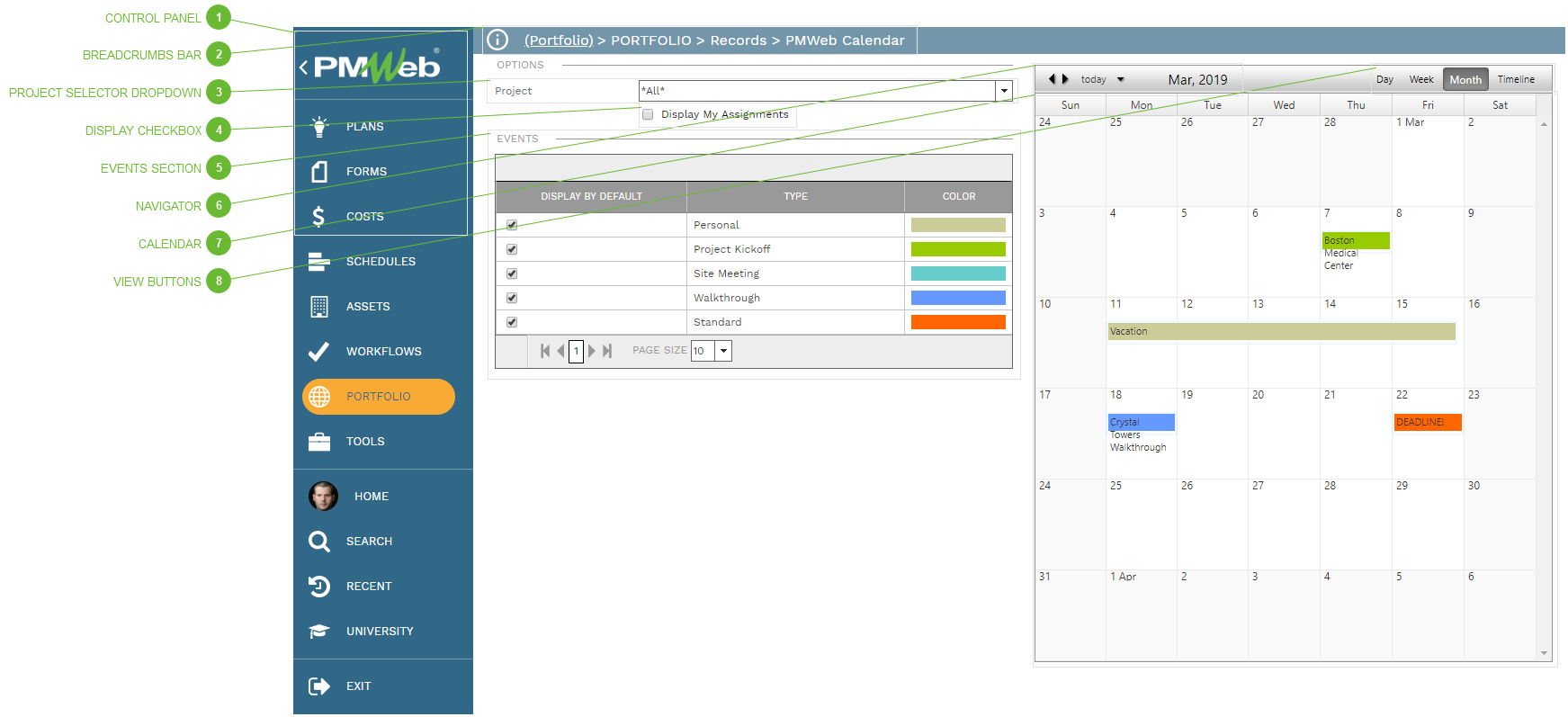This screenshot has height=717, width=1568.
Task: Click page number 1 in pager
Action: (577, 351)
